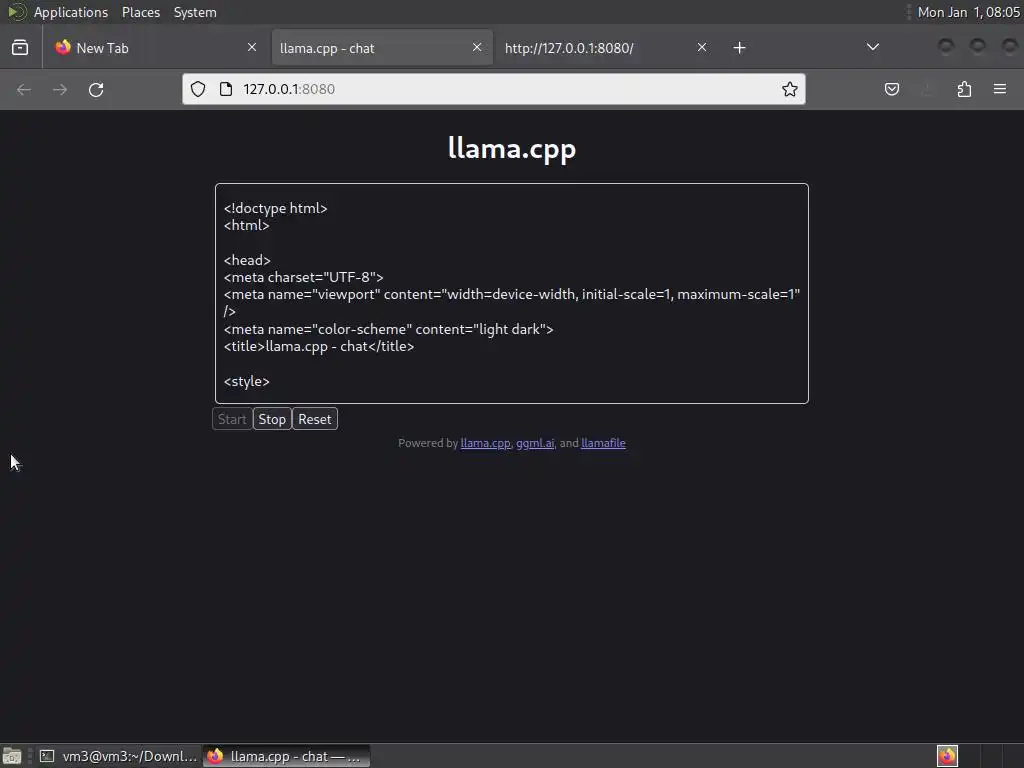Switch to the http://127.0.0.1:8080/ tab
This screenshot has height=768, width=1024.
click(x=607, y=48)
